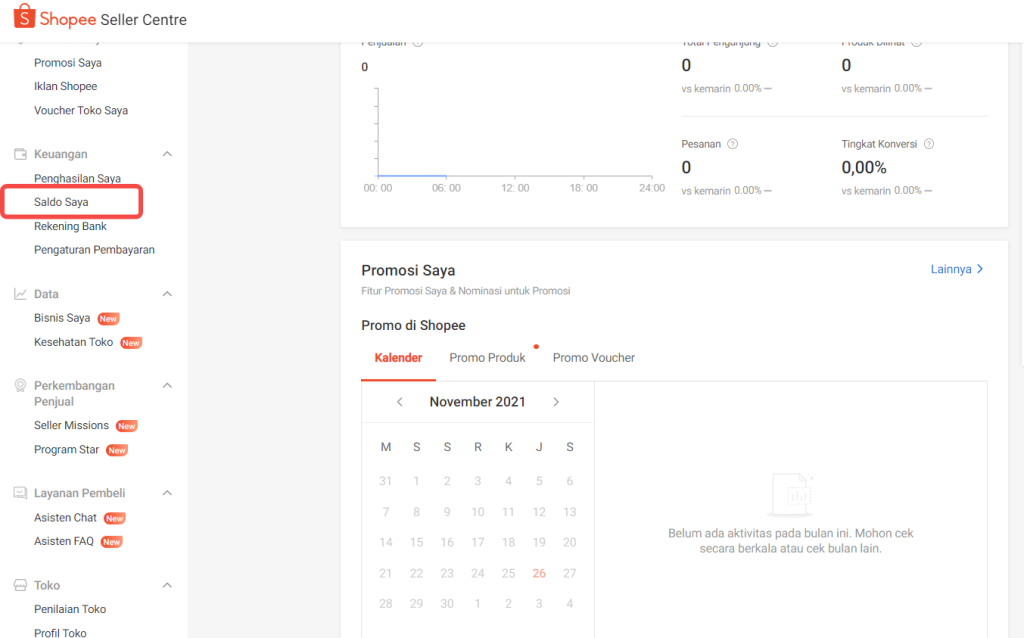Click the Promosi Saya heading
1024x638 pixels.
[408, 270]
